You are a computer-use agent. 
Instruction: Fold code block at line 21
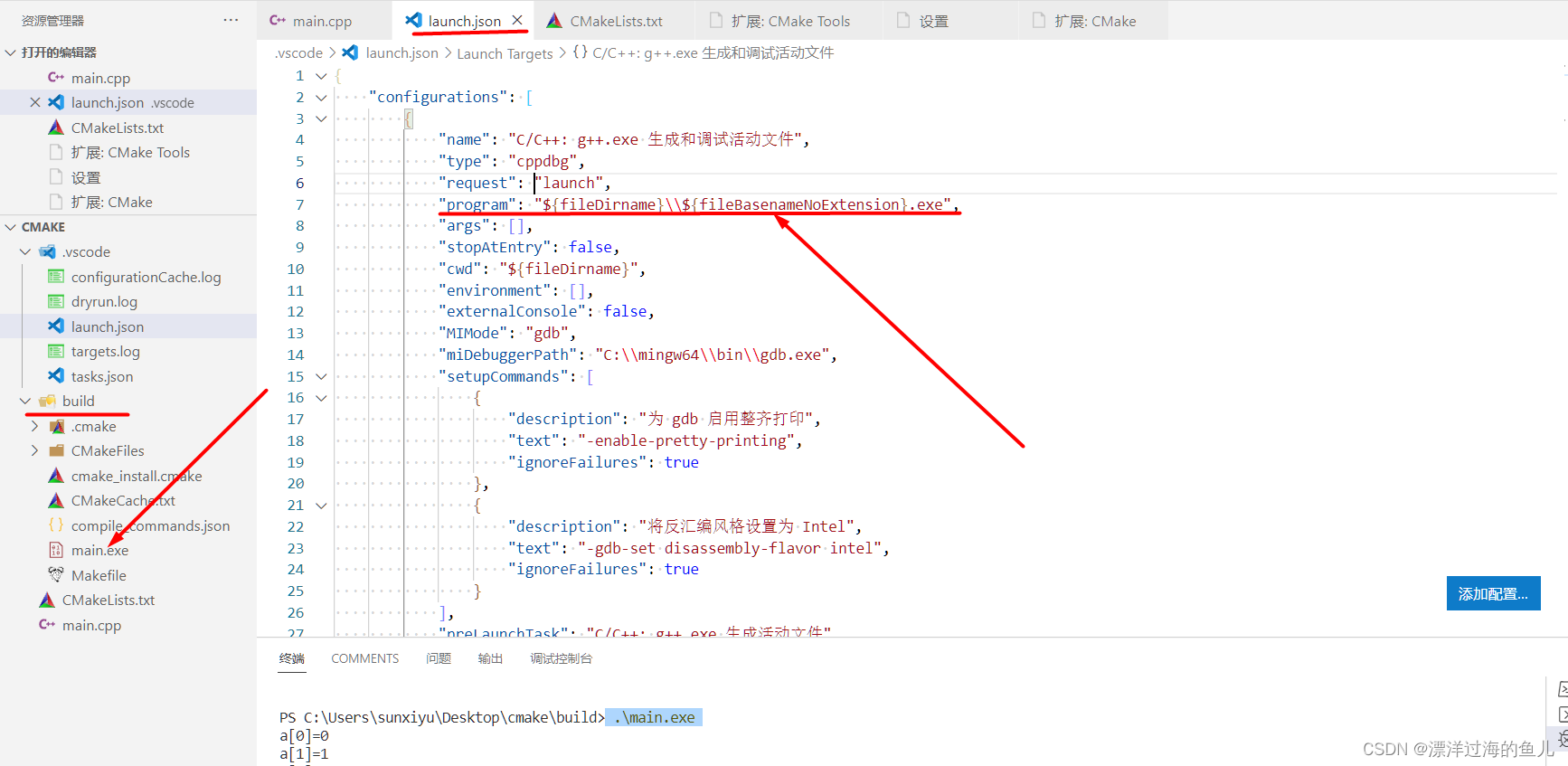click(x=321, y=506)
